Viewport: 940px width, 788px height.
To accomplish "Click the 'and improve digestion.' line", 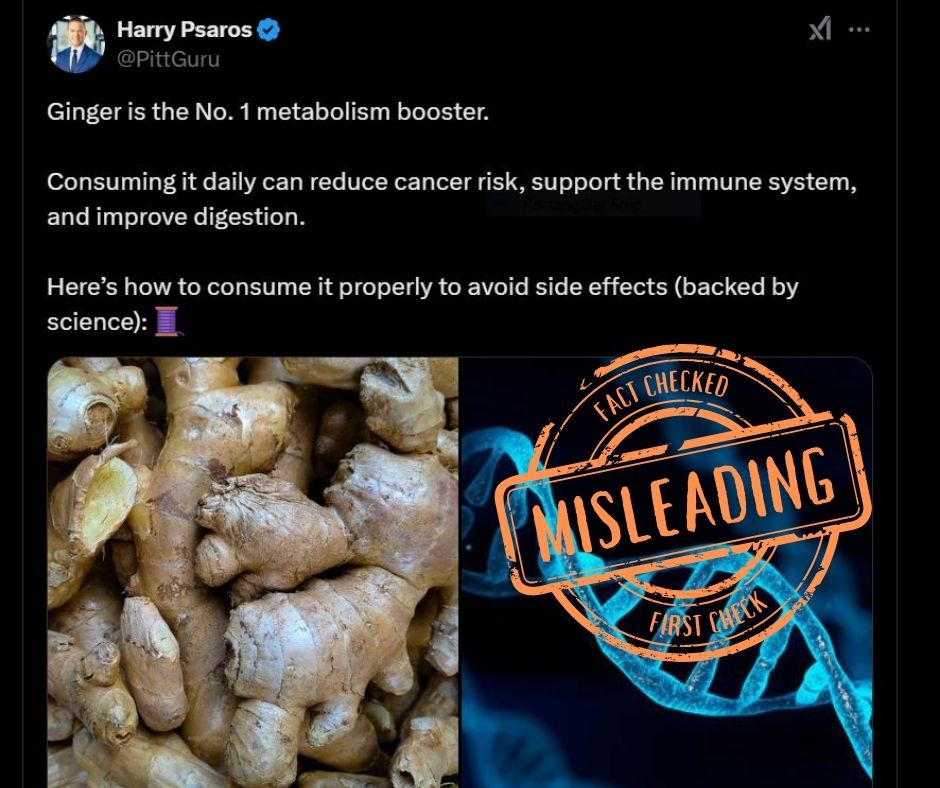I will [x=176, y=217].
